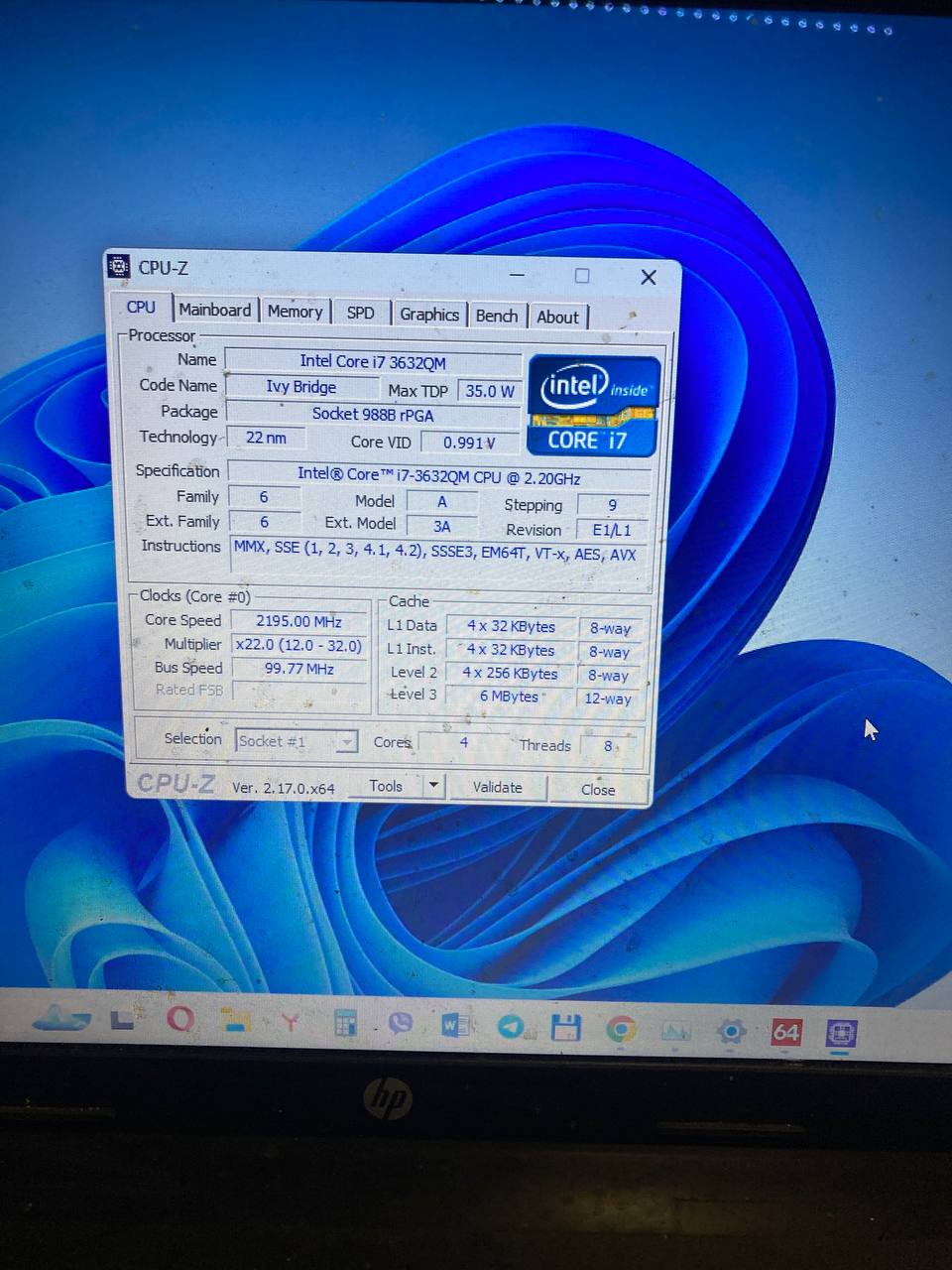Click the Package value Socket 988B rPGA
Viewport: 952px width, 1270px height.
373,414
